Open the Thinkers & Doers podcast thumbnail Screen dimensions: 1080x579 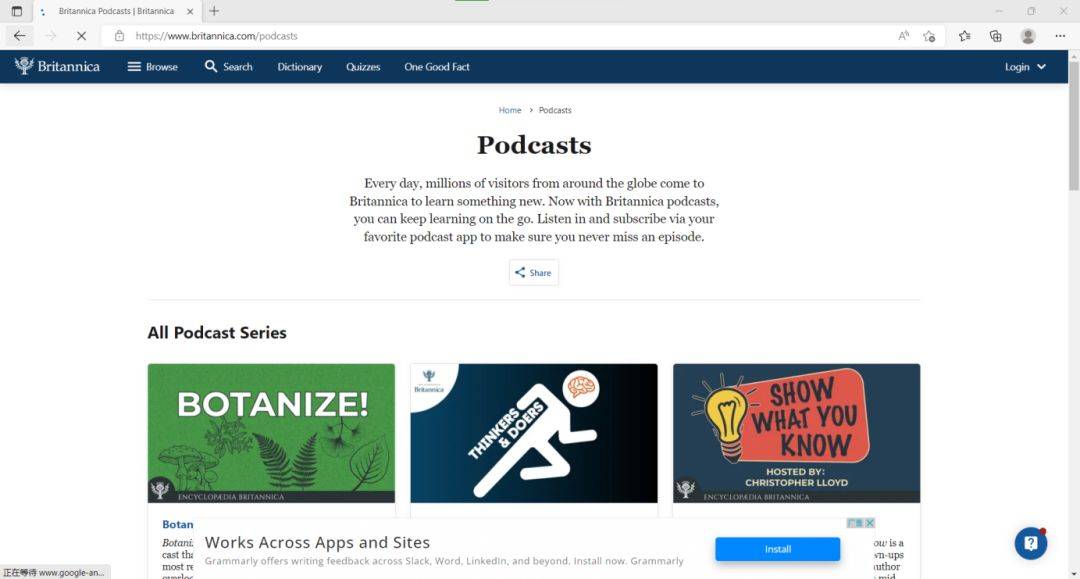(x=534, y=433)
